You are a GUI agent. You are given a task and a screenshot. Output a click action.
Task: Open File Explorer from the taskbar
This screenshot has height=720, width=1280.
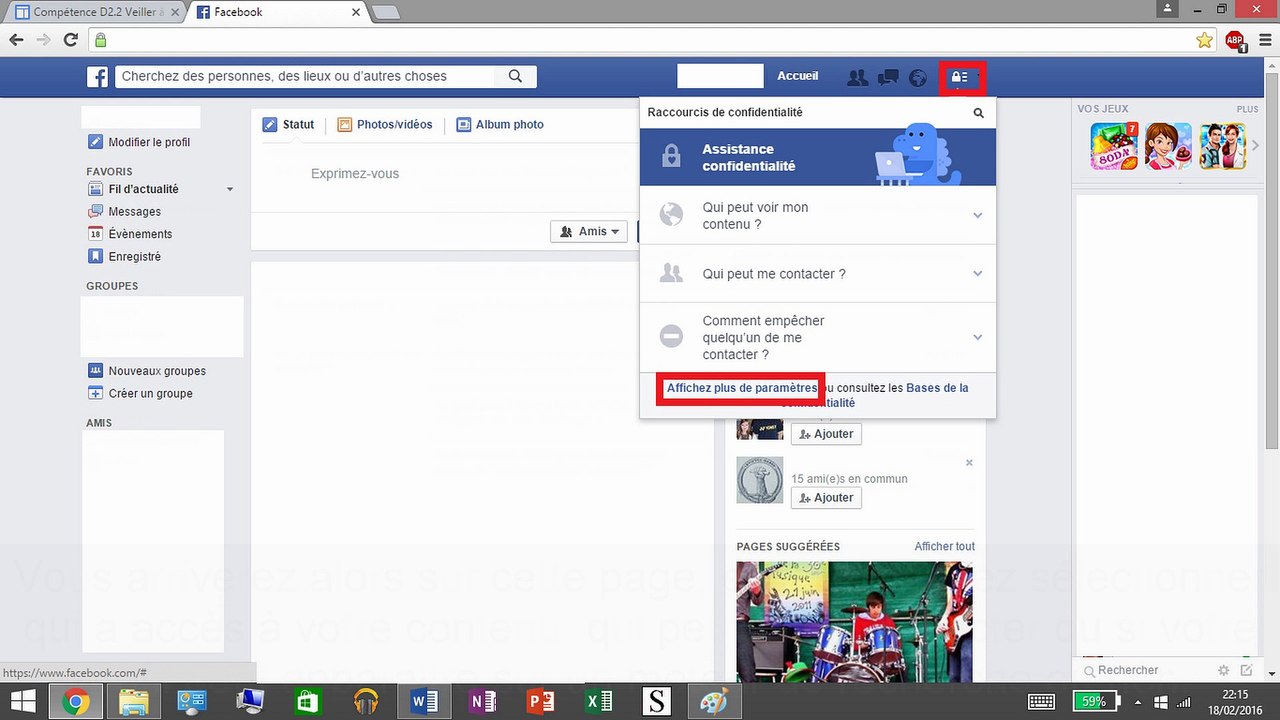point(133,702)
